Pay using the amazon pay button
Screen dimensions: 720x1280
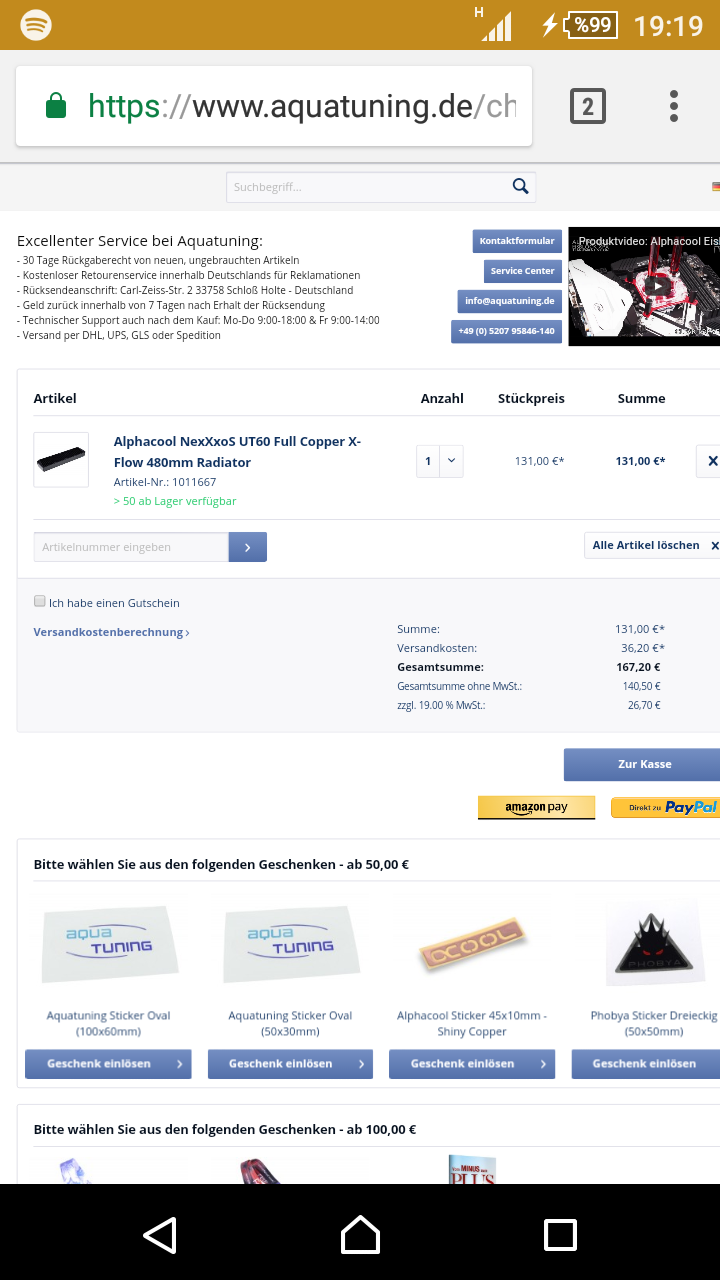536,808
